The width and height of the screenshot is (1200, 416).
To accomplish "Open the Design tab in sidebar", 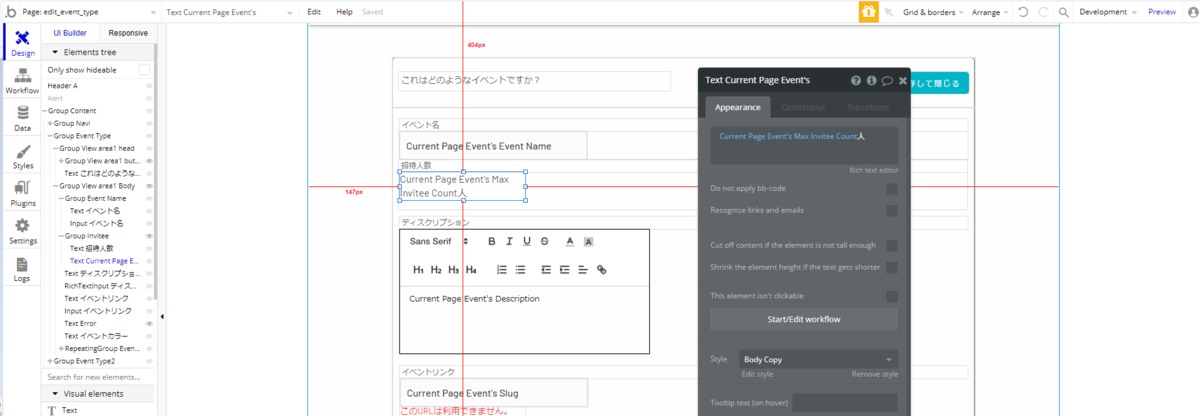I will pyautogui.click(x=22, y=43).
